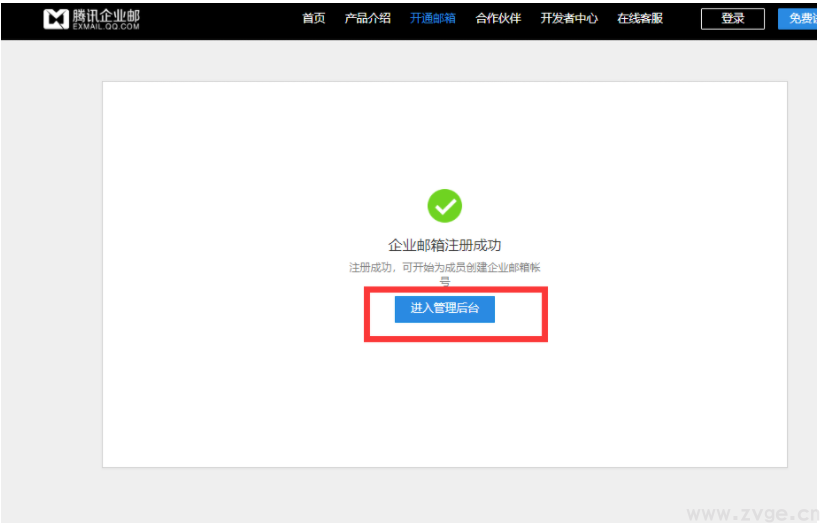Open the 合作伙伴 partners page
The height and width of the screenshot is (523, 820).
click(498, 18)
